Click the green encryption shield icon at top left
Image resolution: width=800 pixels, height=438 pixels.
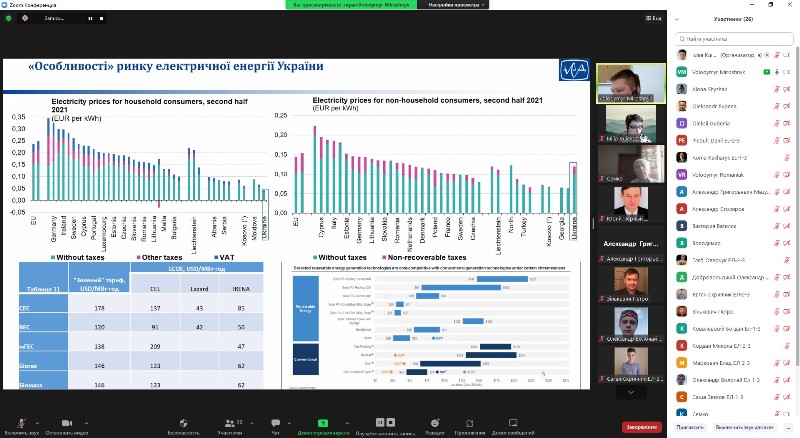click(x=9, y=18)
